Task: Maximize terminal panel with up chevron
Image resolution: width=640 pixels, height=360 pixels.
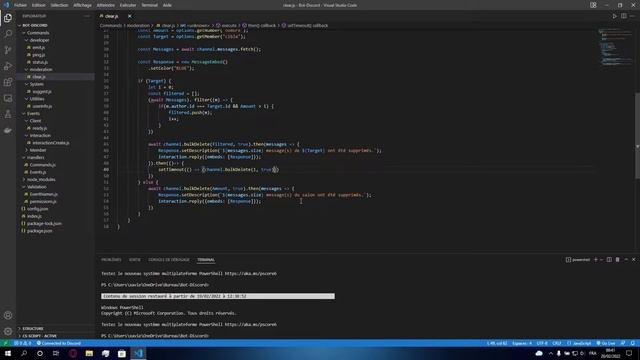Action: (626, 260)
